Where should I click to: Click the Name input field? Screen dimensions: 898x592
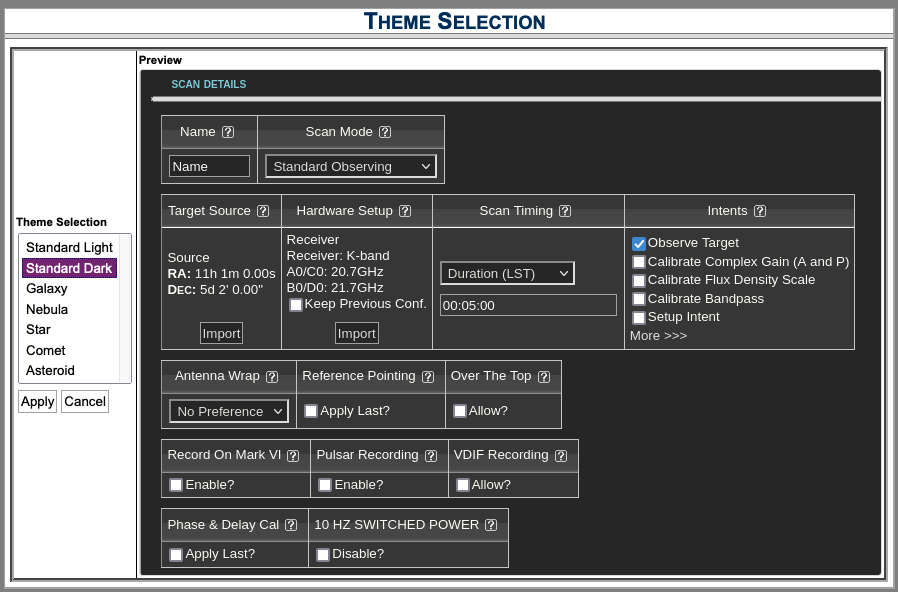pyautogui.click(x=208, y=166)
